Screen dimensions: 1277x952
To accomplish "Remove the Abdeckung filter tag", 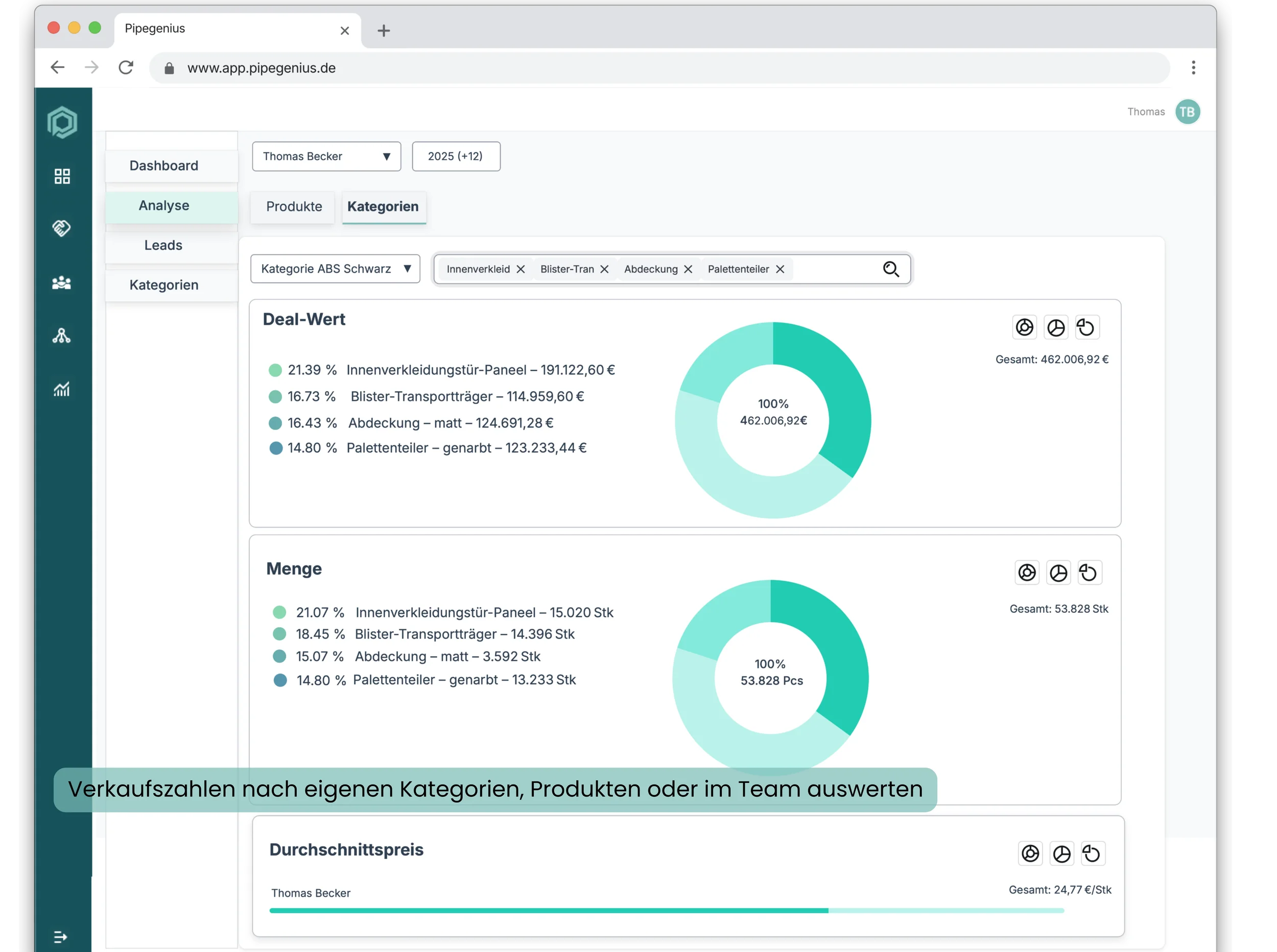I will [688, 269].
